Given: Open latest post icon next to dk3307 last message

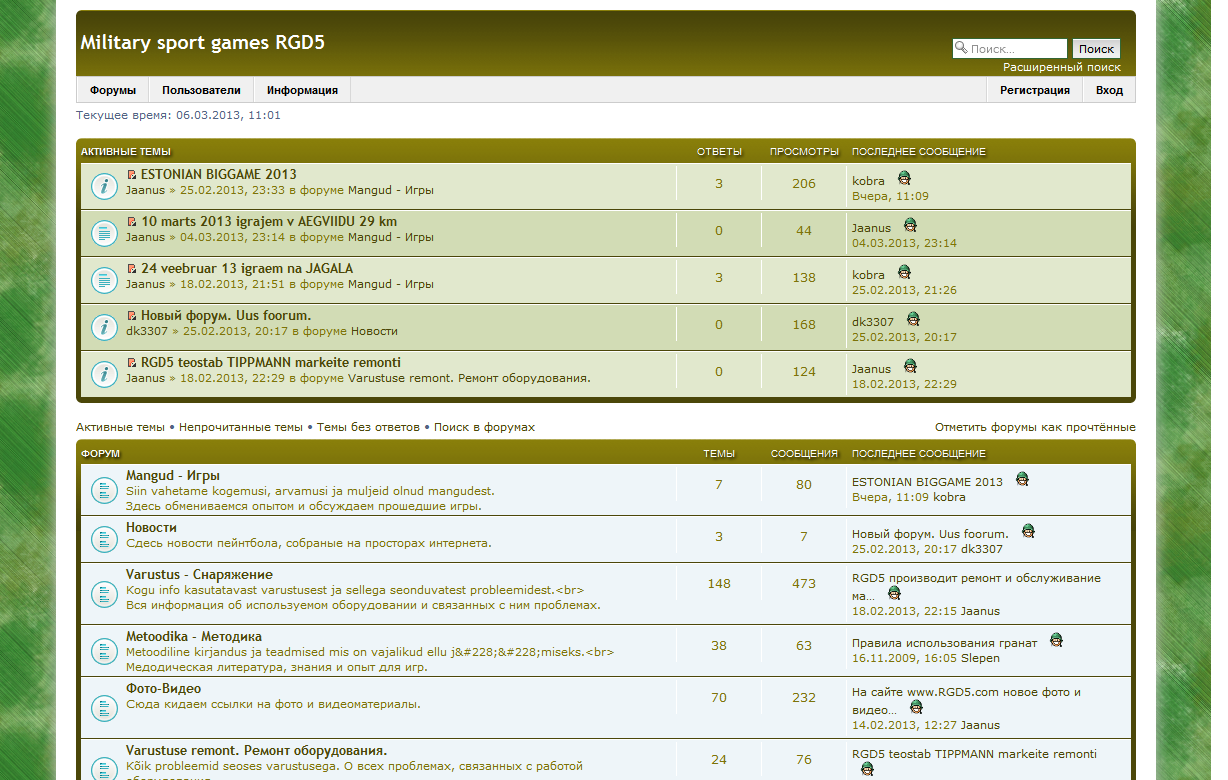Looking at the screenshot, I should [913, 319].
